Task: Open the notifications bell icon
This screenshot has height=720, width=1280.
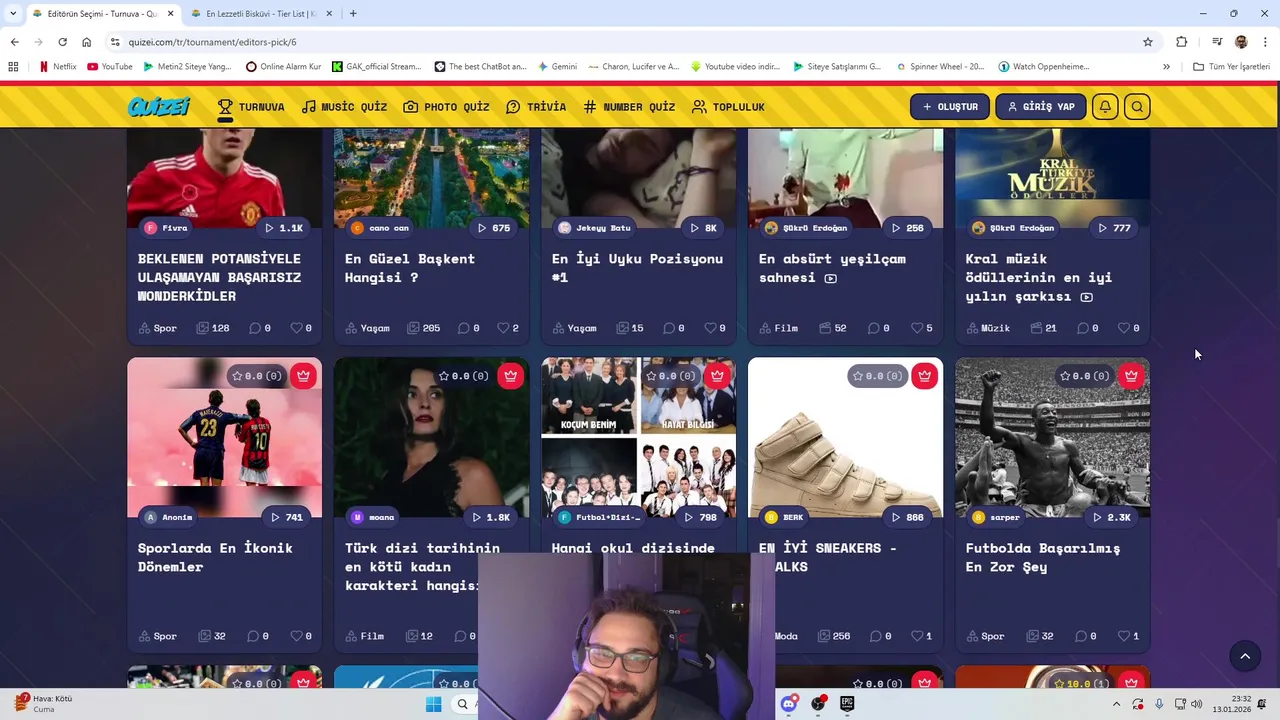Action: pos(1105,107)
